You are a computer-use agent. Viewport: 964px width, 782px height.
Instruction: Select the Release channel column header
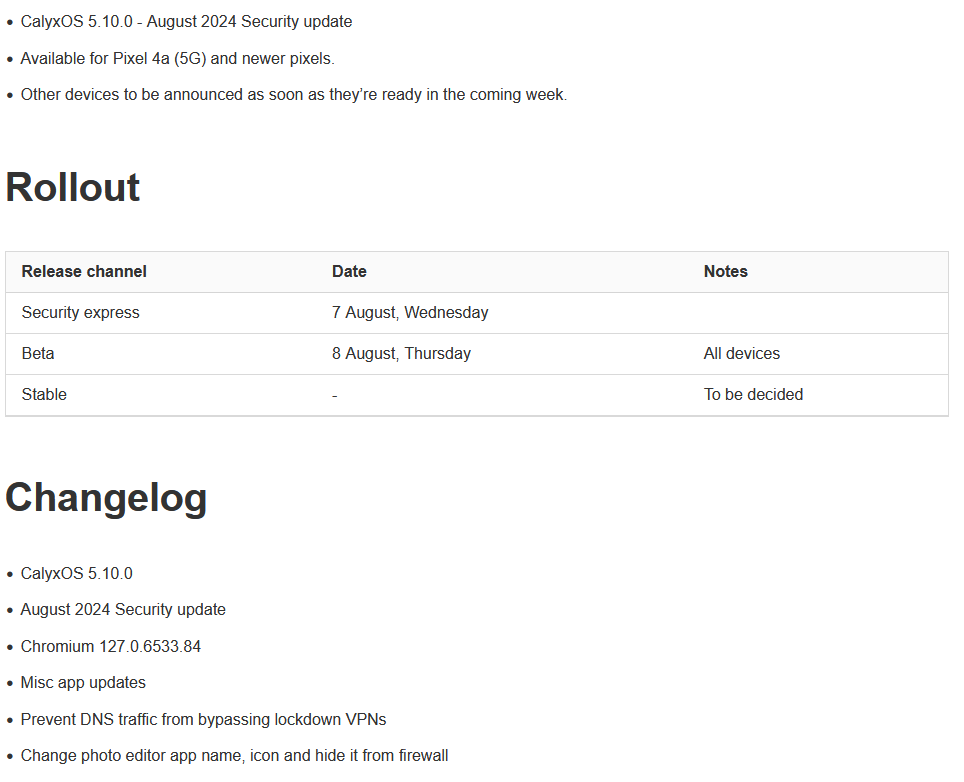click(x=84, y=271)
